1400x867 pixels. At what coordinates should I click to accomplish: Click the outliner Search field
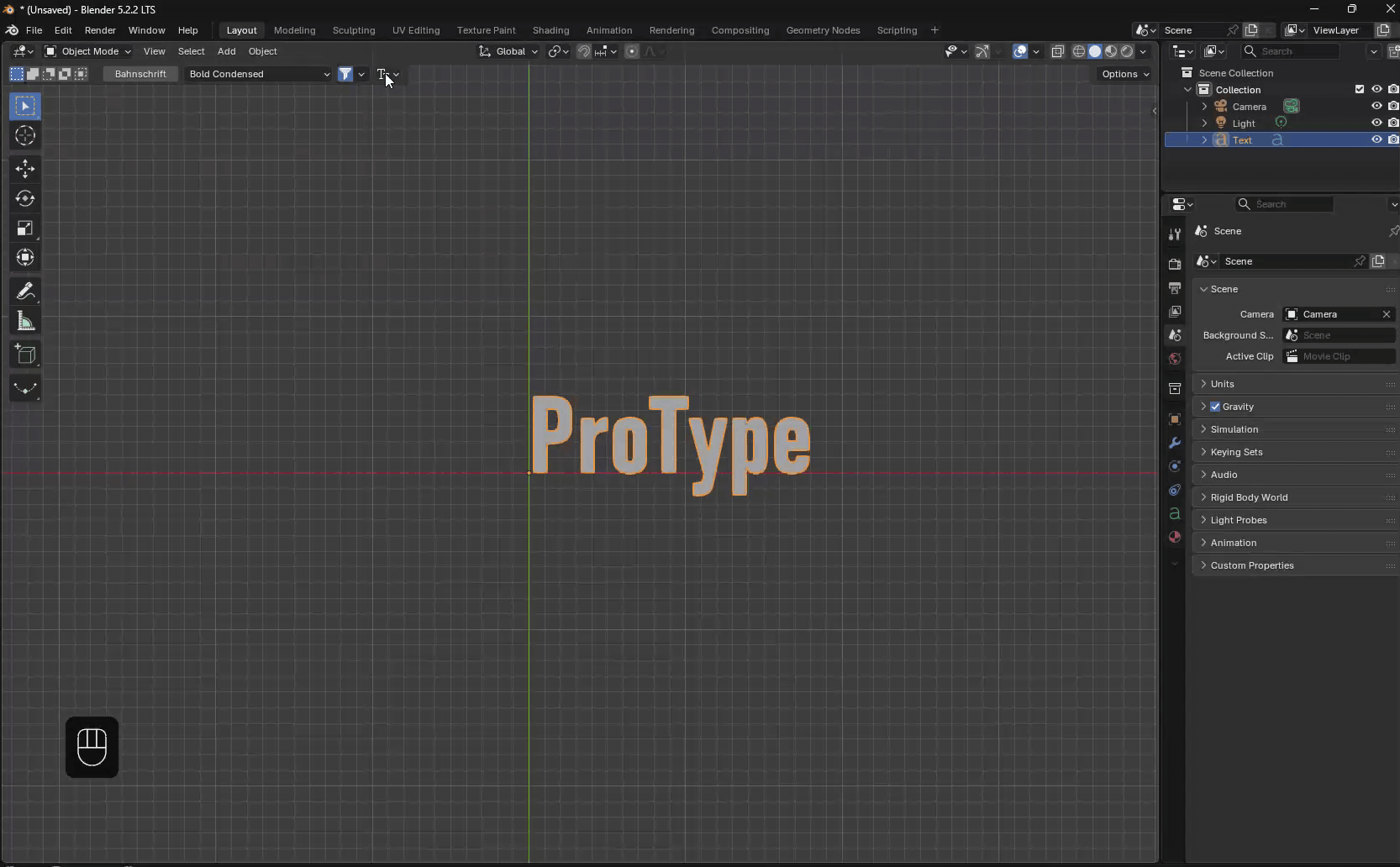1291,51
